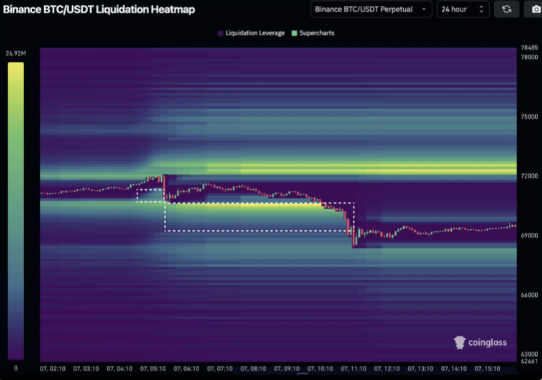Toggle the Liquidation Leverage legend item
Screen dimensions: 542x380
point(251,33)
